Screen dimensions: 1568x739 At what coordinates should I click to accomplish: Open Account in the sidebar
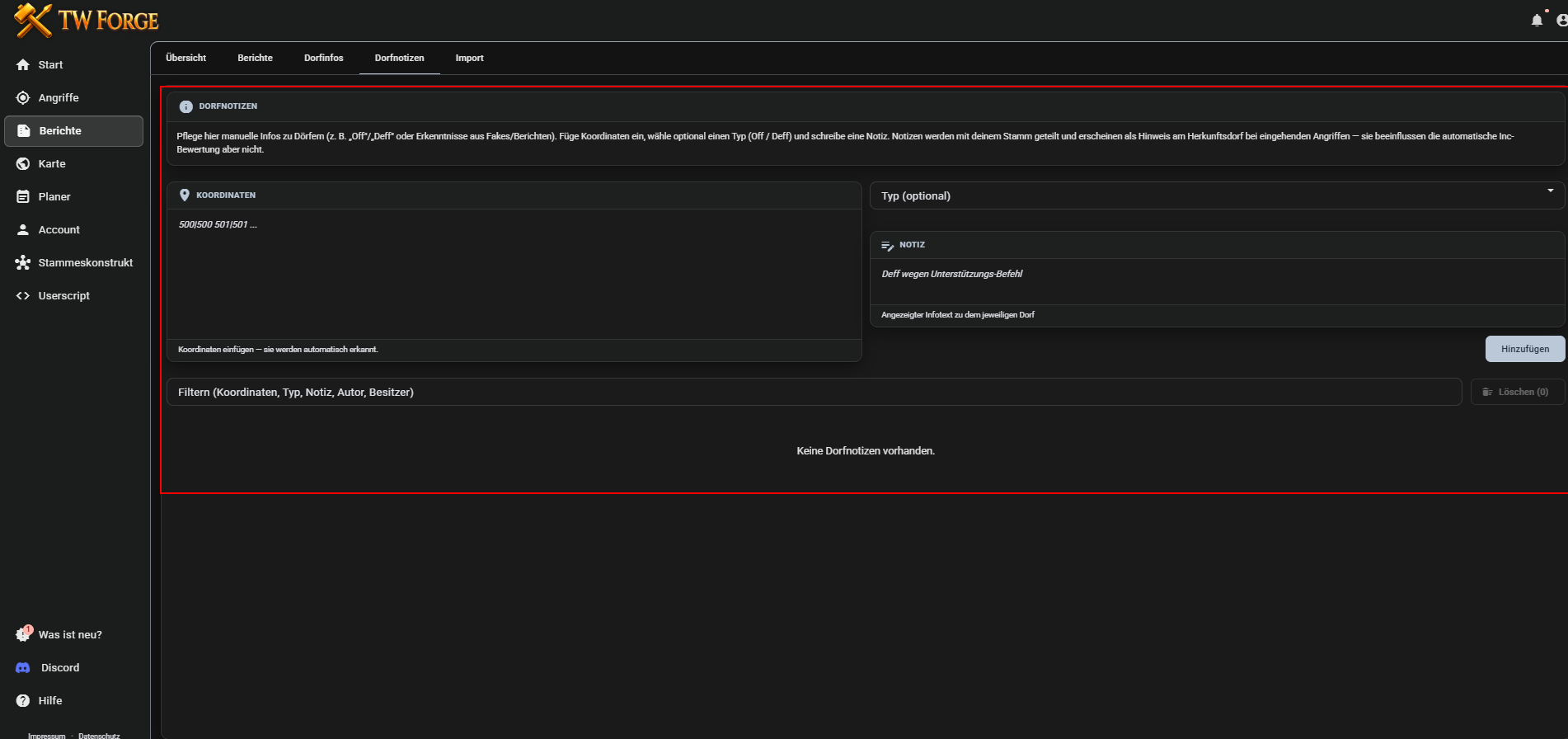[73, 229]
